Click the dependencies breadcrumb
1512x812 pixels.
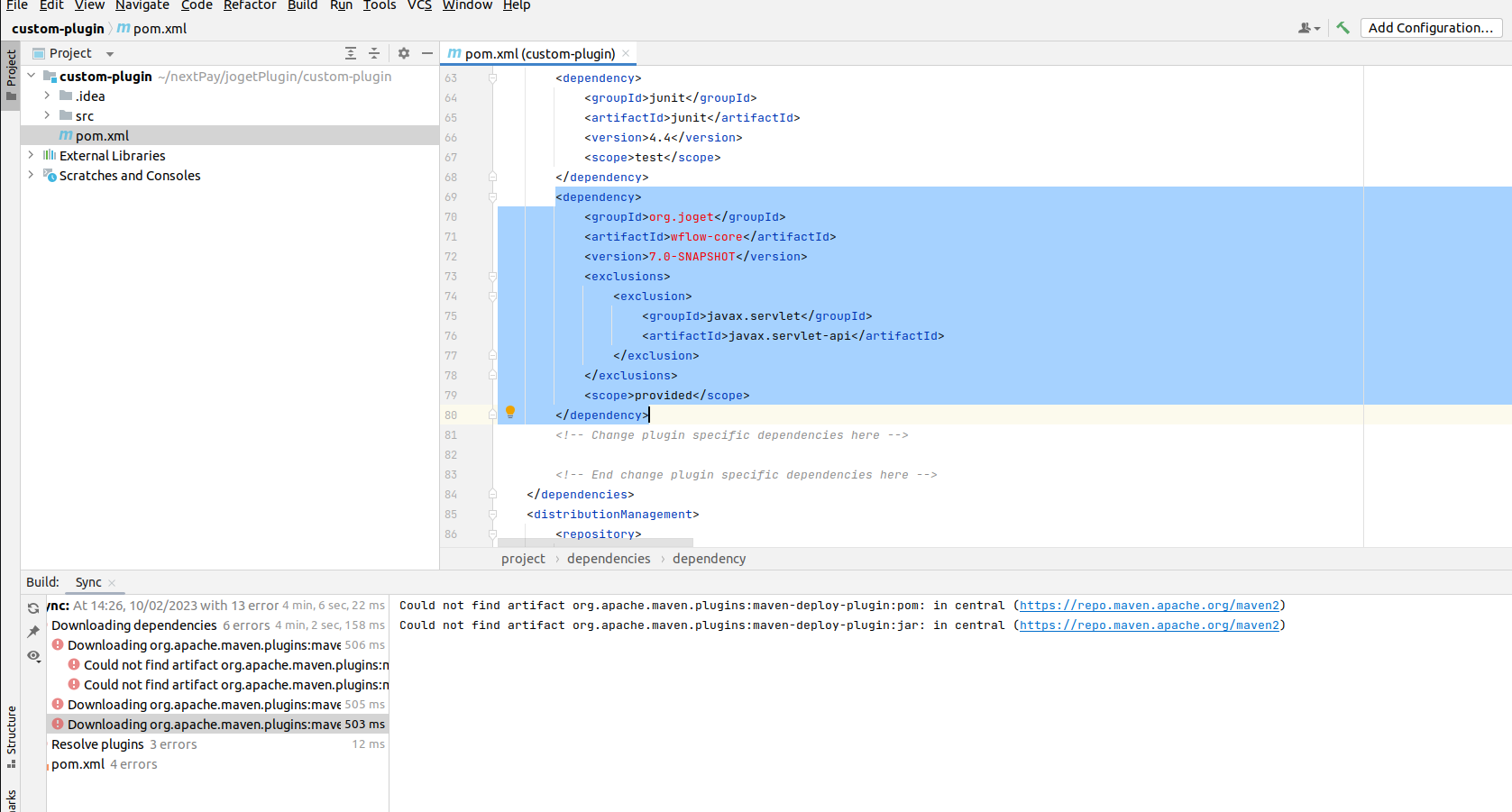[609, 559]
